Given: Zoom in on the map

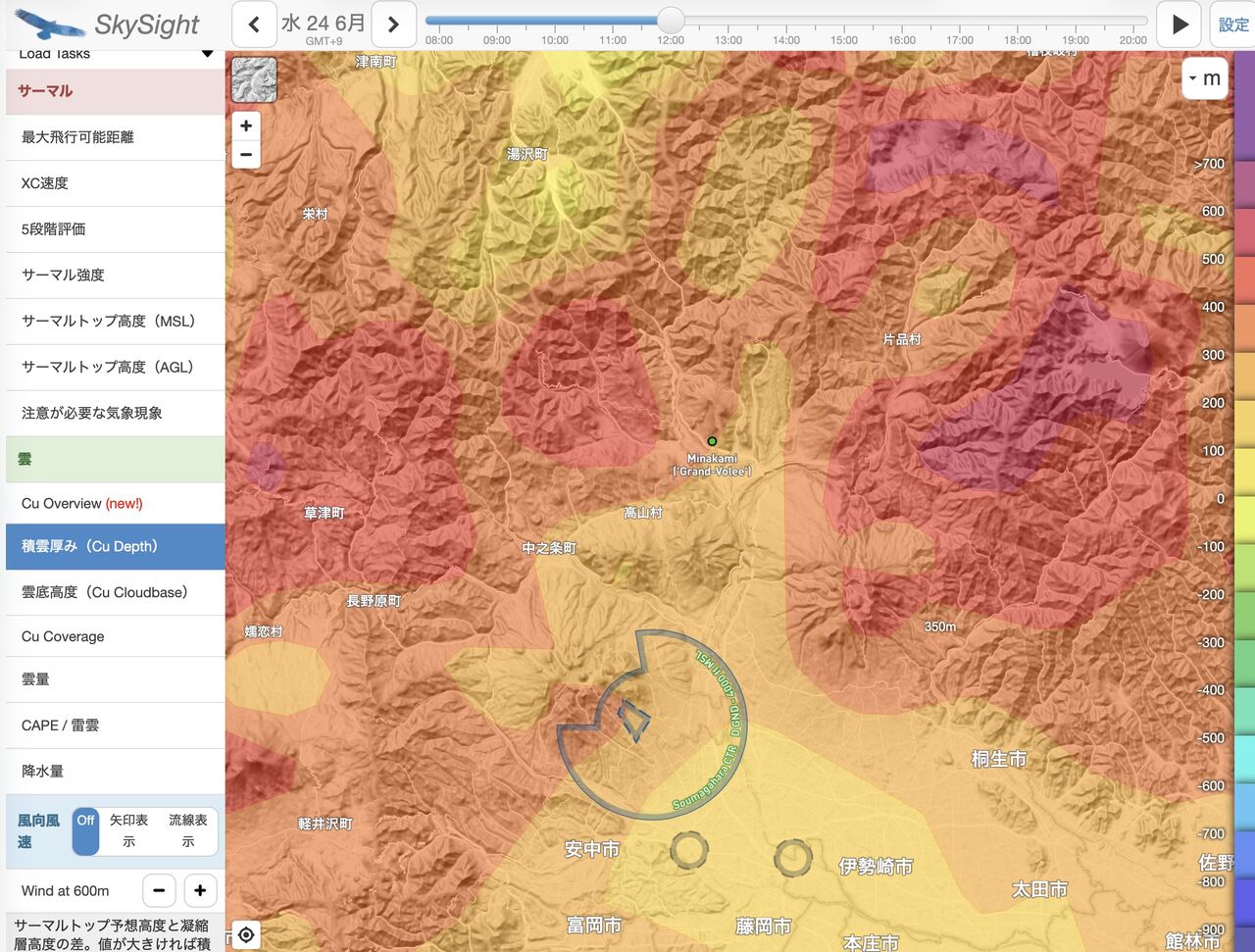Looking at the screenshot, I should pyautogui.click(x=246, y=125).
